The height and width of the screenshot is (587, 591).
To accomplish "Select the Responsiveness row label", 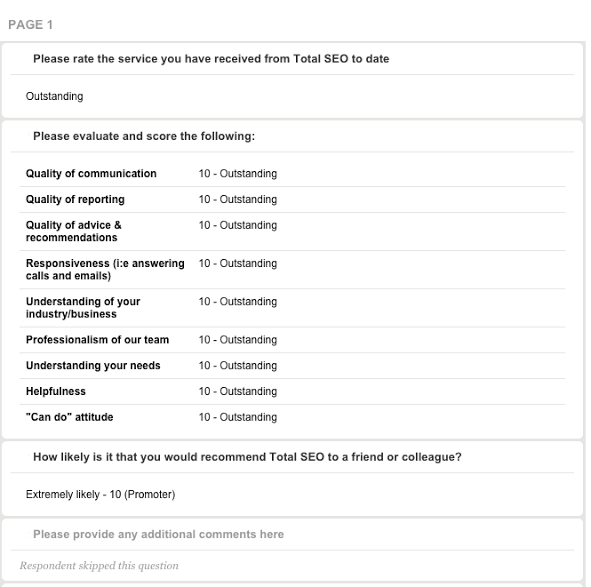I will (105, 269).
